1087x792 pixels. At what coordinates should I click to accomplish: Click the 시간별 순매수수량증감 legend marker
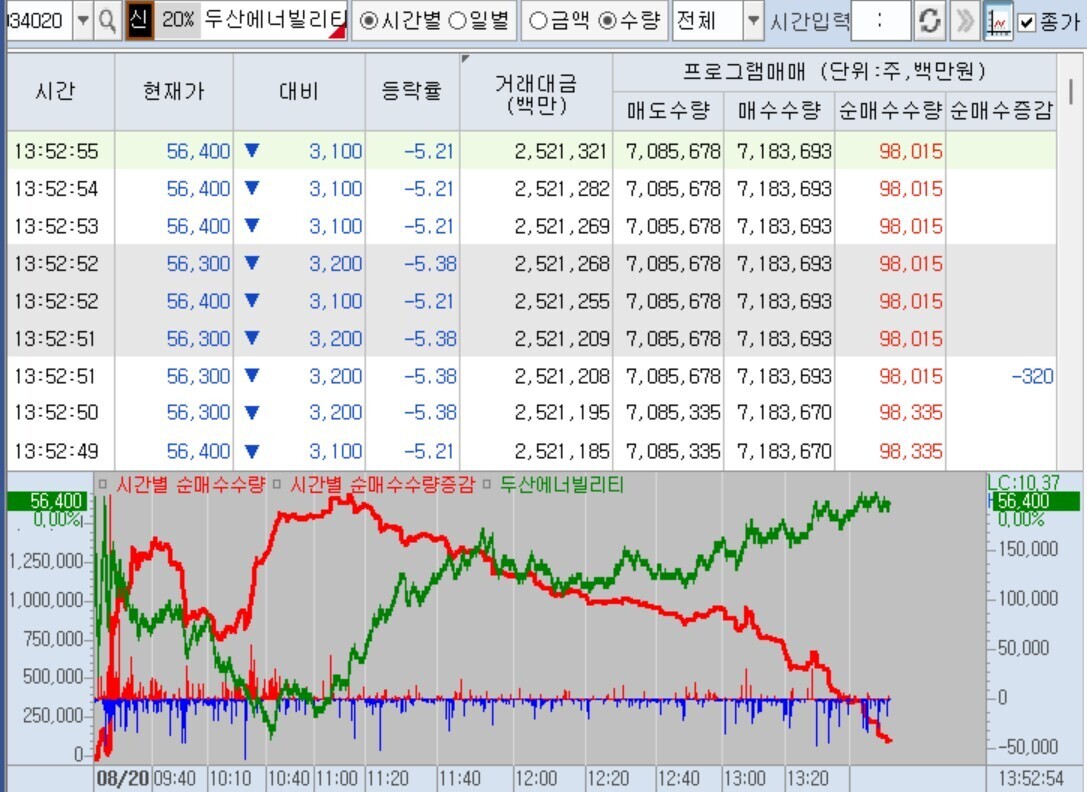277,484
